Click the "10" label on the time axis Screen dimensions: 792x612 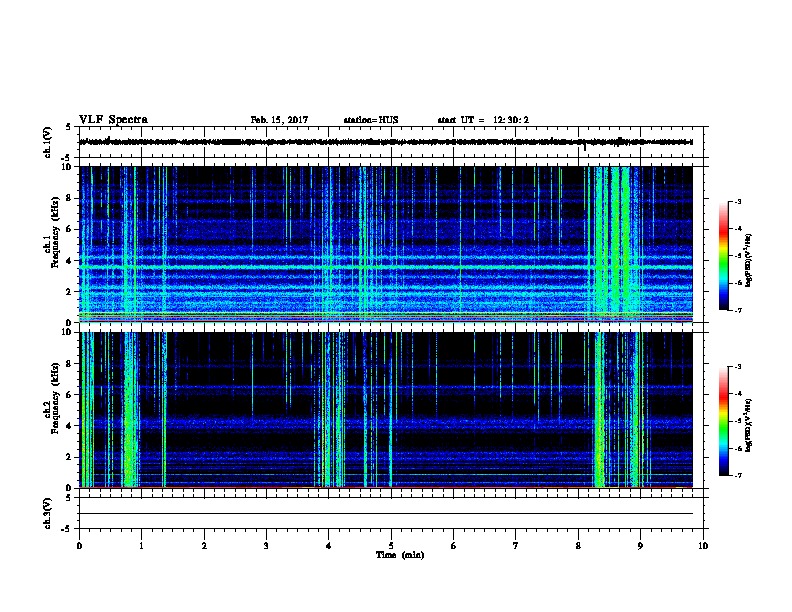703,546
